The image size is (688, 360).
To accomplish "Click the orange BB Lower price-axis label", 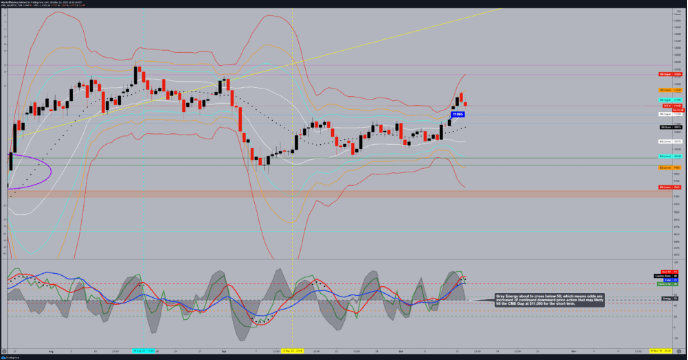I will pyautogui.click(x=670, y=168).
